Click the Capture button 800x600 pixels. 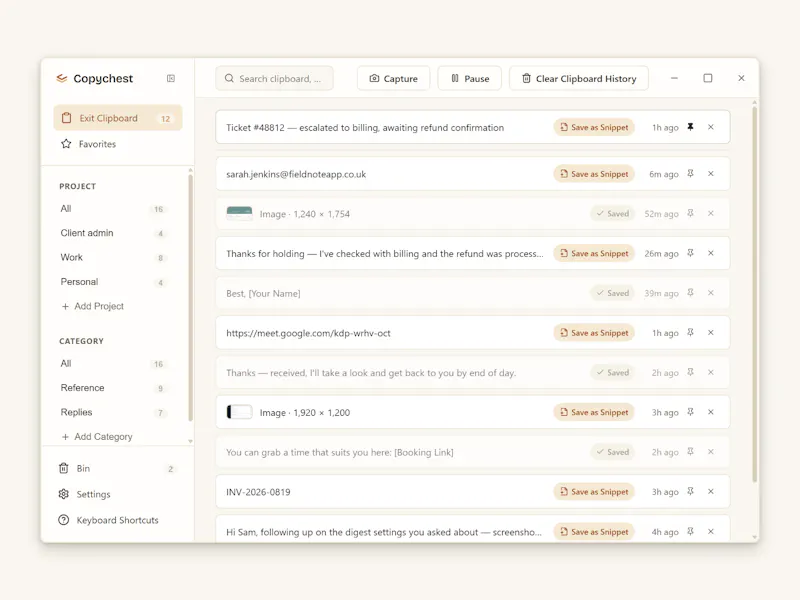pos(393,78)
